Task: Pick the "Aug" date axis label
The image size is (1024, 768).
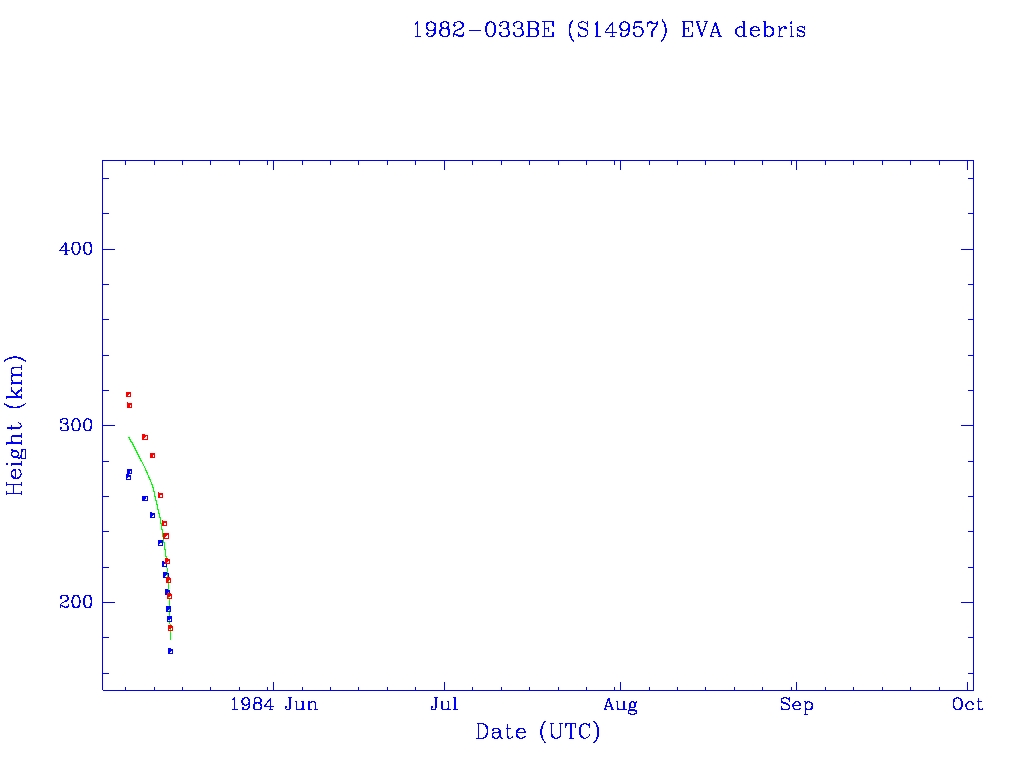Action: click(620, 704)
